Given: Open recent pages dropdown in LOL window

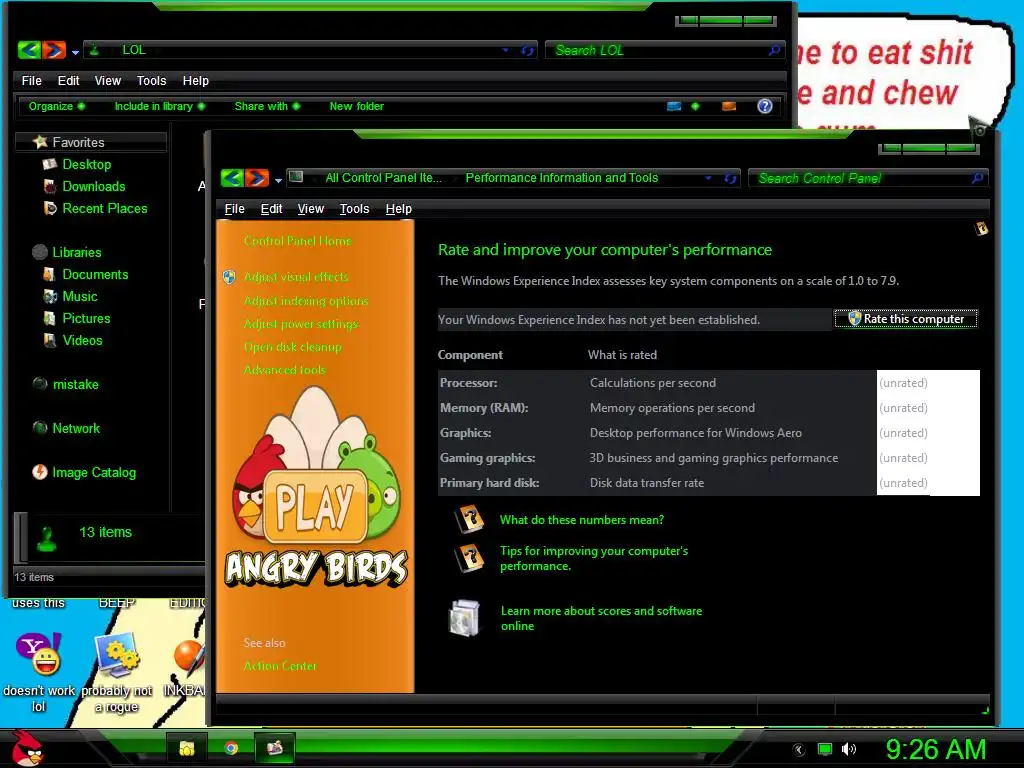Looking at the screenshot, I should point(75,52).
